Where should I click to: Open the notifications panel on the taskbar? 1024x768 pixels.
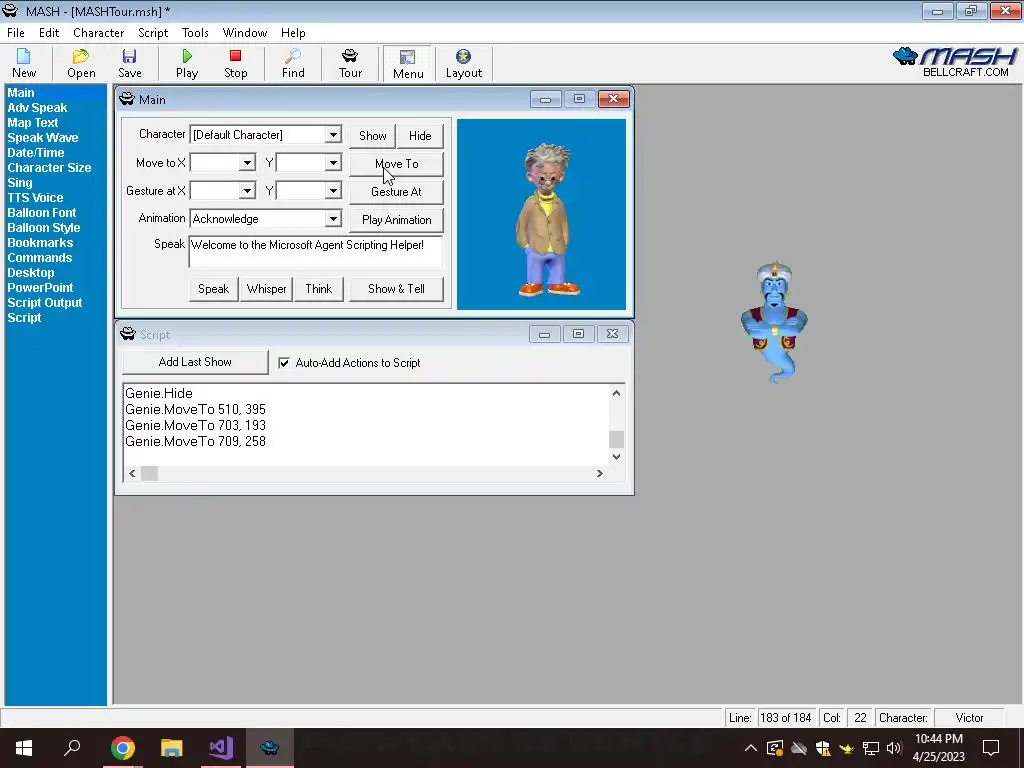click(991, 748)
